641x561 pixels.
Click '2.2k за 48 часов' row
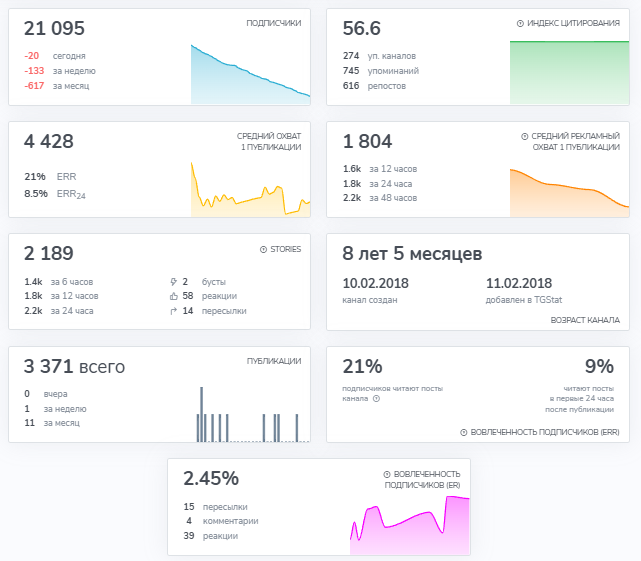[380, 198]
